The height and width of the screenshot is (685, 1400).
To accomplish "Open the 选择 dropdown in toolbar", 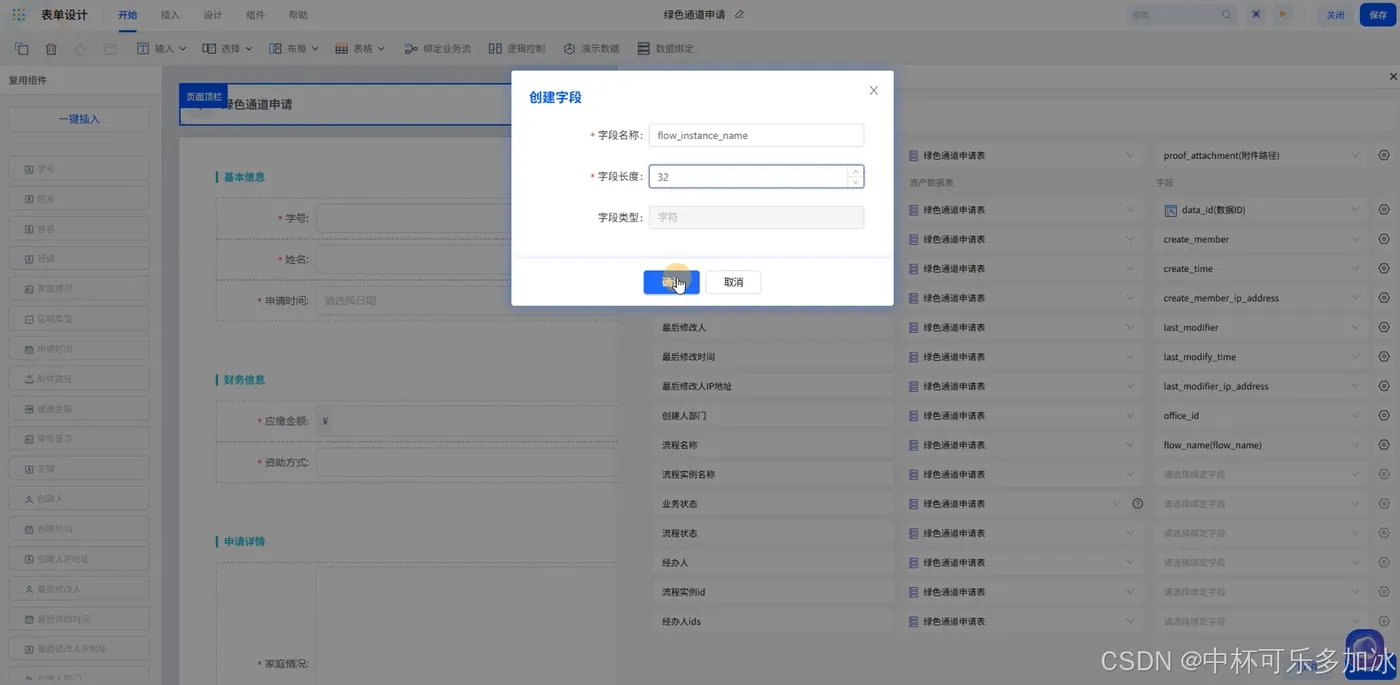I will tap(227, 48).
